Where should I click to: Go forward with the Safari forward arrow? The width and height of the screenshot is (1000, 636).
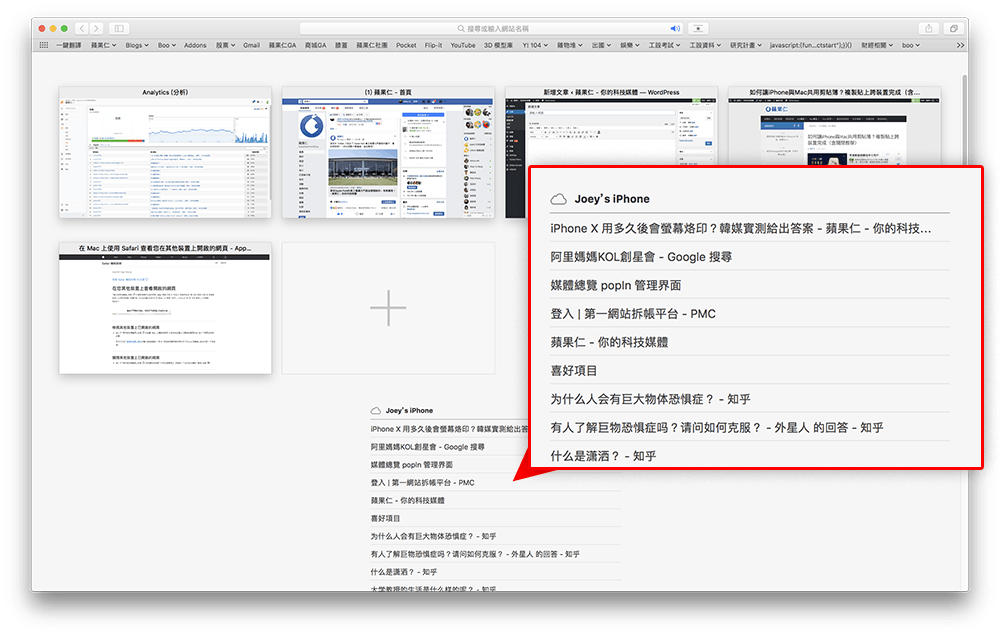(x=96, y=28)
